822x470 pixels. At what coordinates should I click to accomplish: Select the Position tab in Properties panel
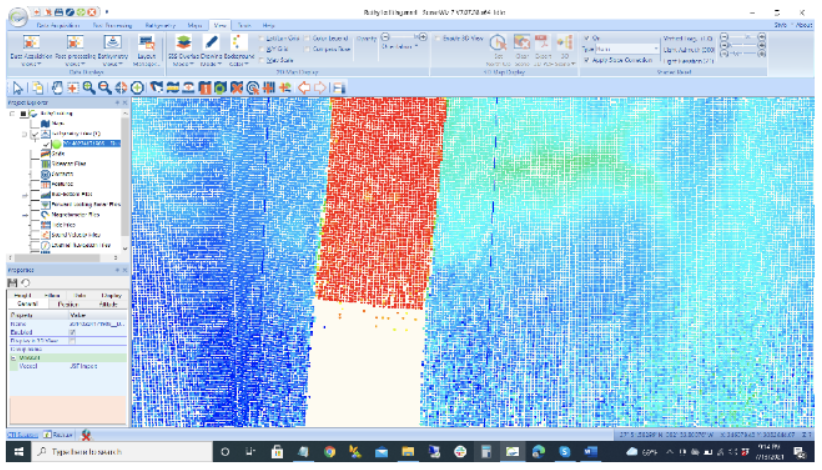click(x=64, y=303)
